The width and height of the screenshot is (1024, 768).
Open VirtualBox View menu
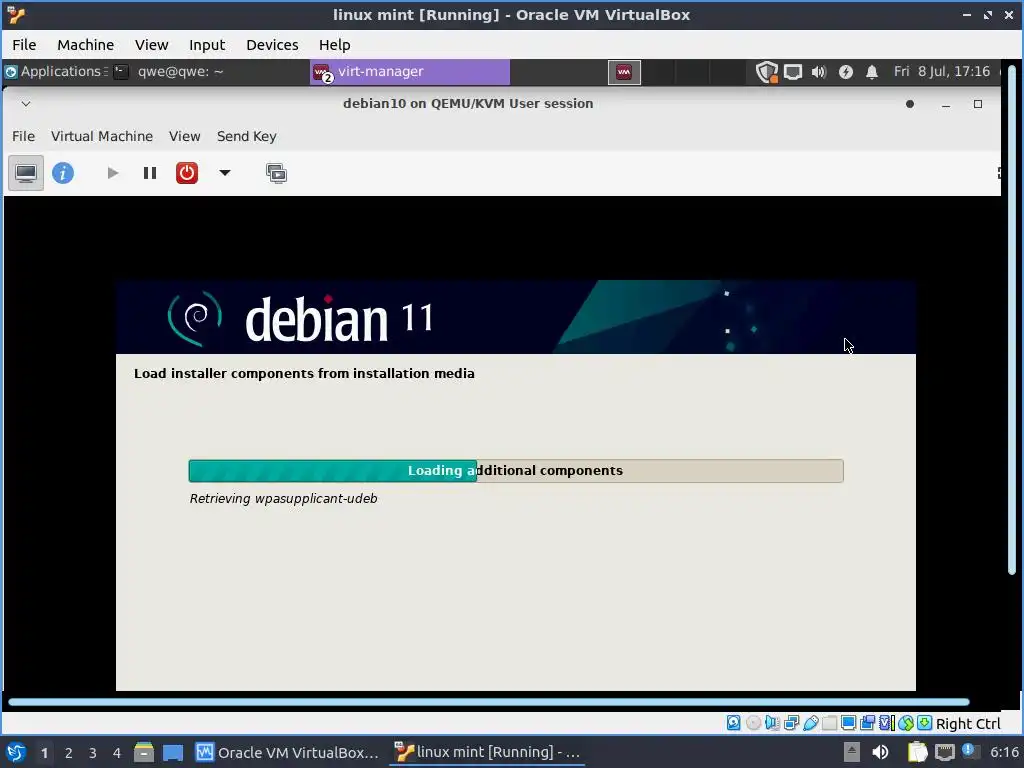152,45
